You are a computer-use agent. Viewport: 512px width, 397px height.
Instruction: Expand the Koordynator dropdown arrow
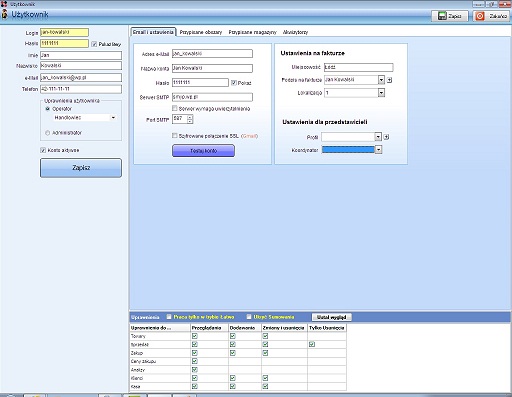pyautogui.click(x=378, y=150)
